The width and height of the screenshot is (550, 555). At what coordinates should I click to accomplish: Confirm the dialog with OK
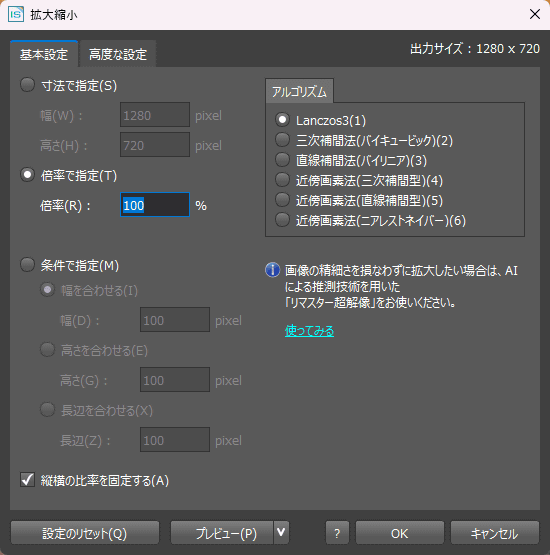pyautogui.click(x=400, y=533)
